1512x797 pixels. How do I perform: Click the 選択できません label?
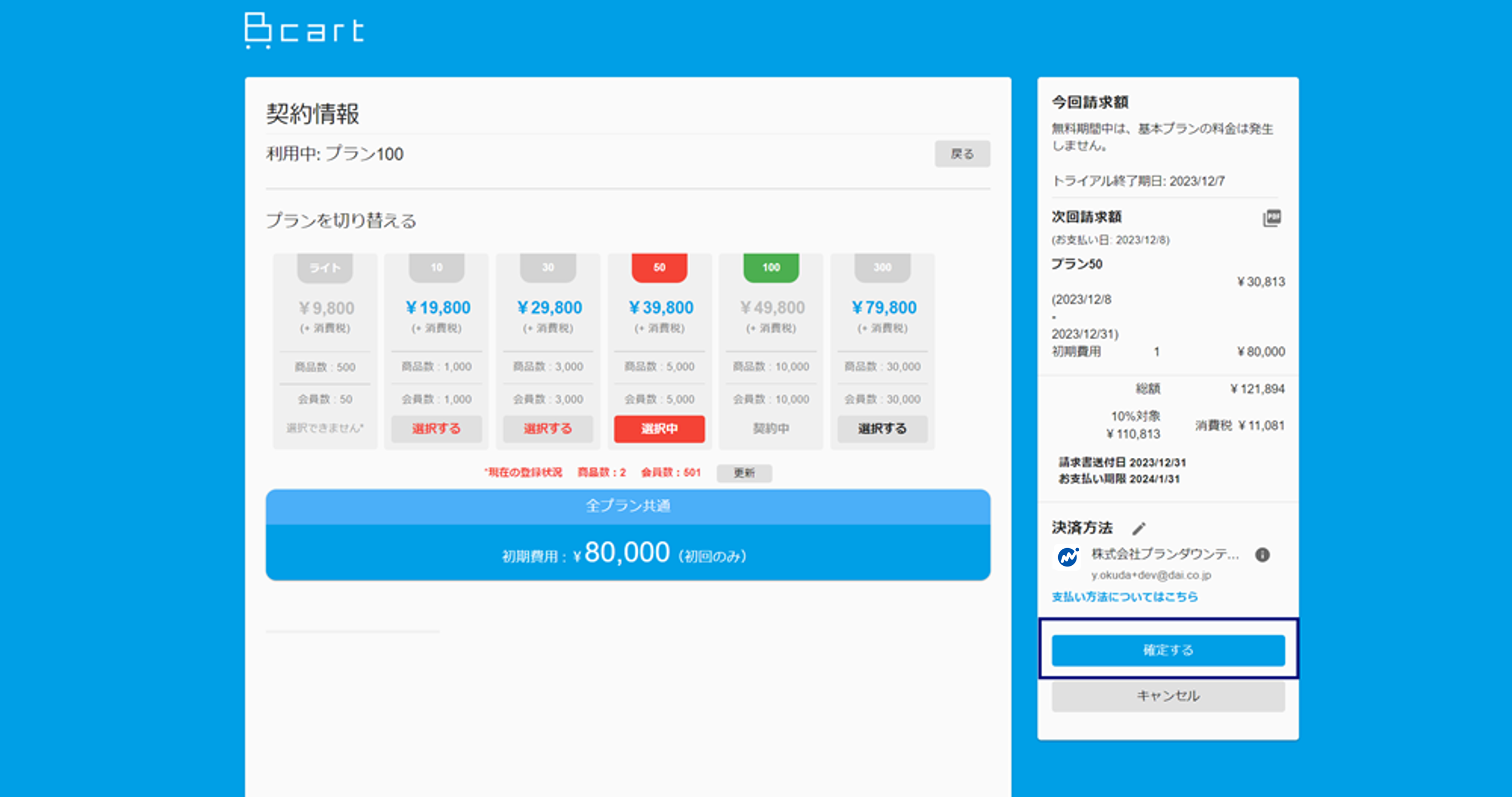325,428
